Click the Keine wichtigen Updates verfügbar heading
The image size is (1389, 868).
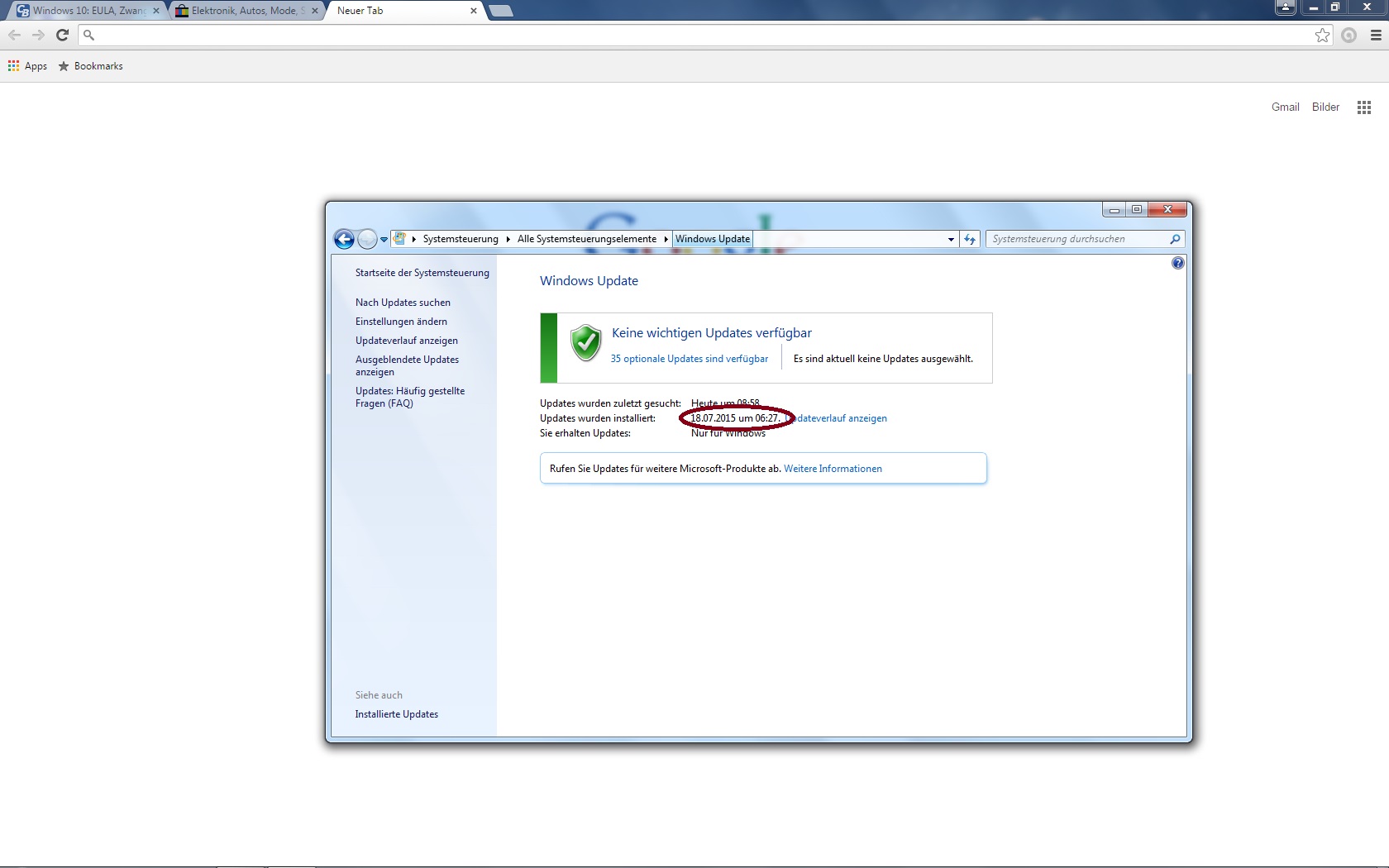pos(712,333)
